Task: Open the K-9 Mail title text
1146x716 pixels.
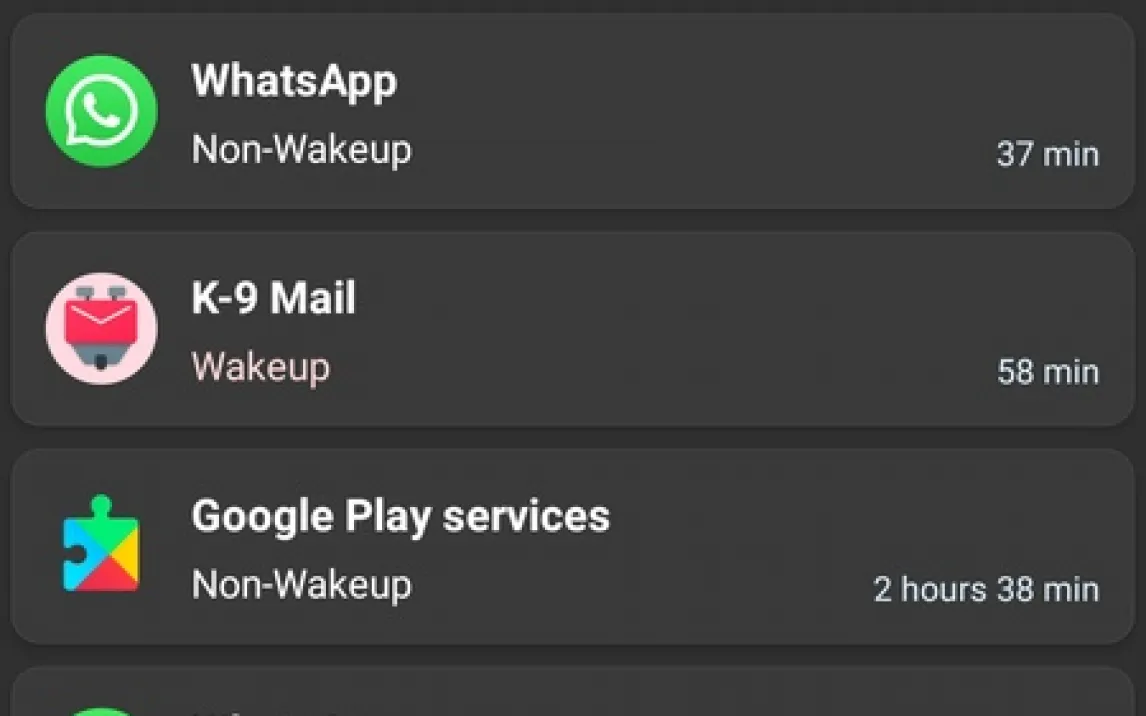Action: click(x=273, y=298)
